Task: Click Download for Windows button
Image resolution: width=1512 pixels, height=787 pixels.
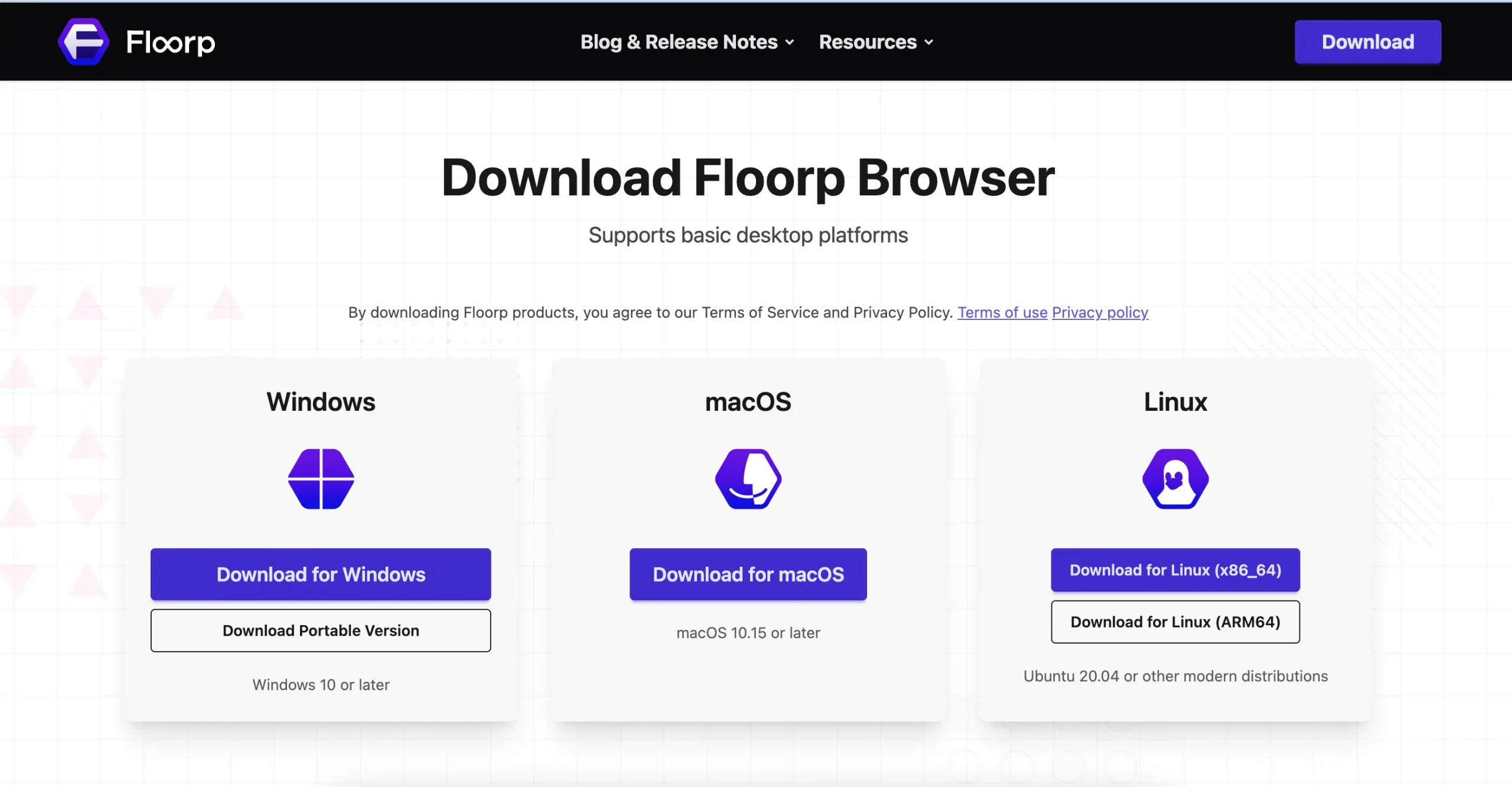Action: pyautogui.click(x=321, y=574)
